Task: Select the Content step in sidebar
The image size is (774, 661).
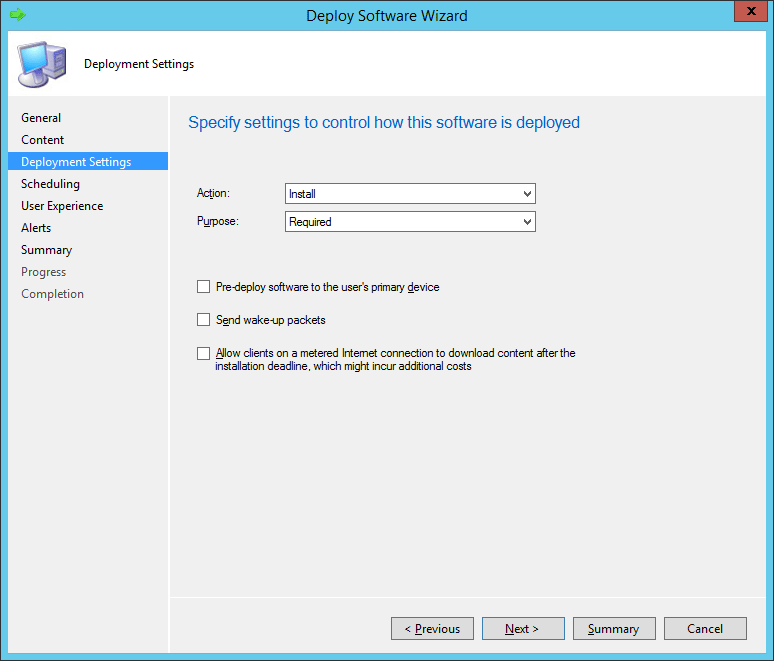Action: click(x=43, y=140)
